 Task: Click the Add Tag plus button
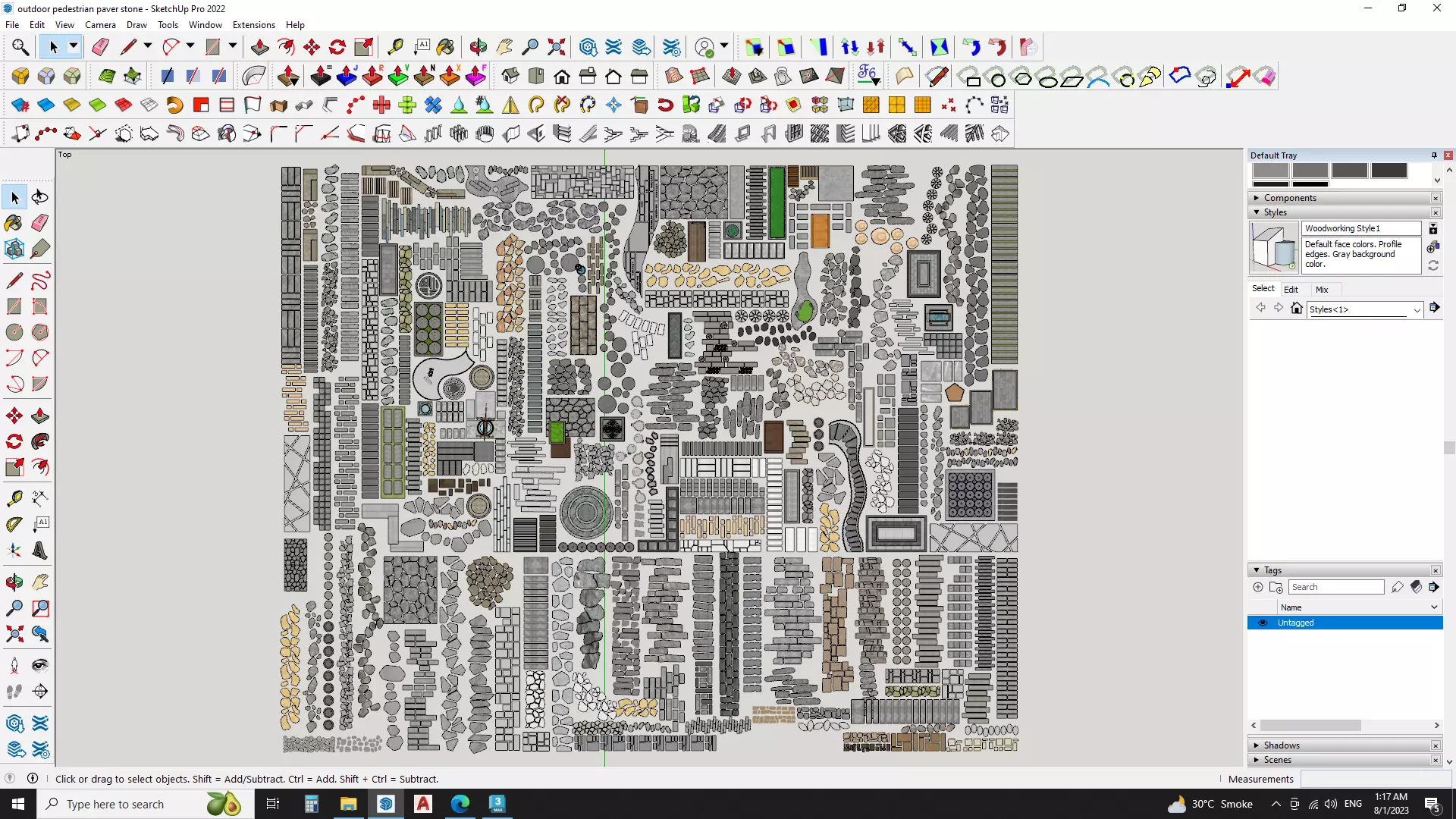coord(1258,587)
